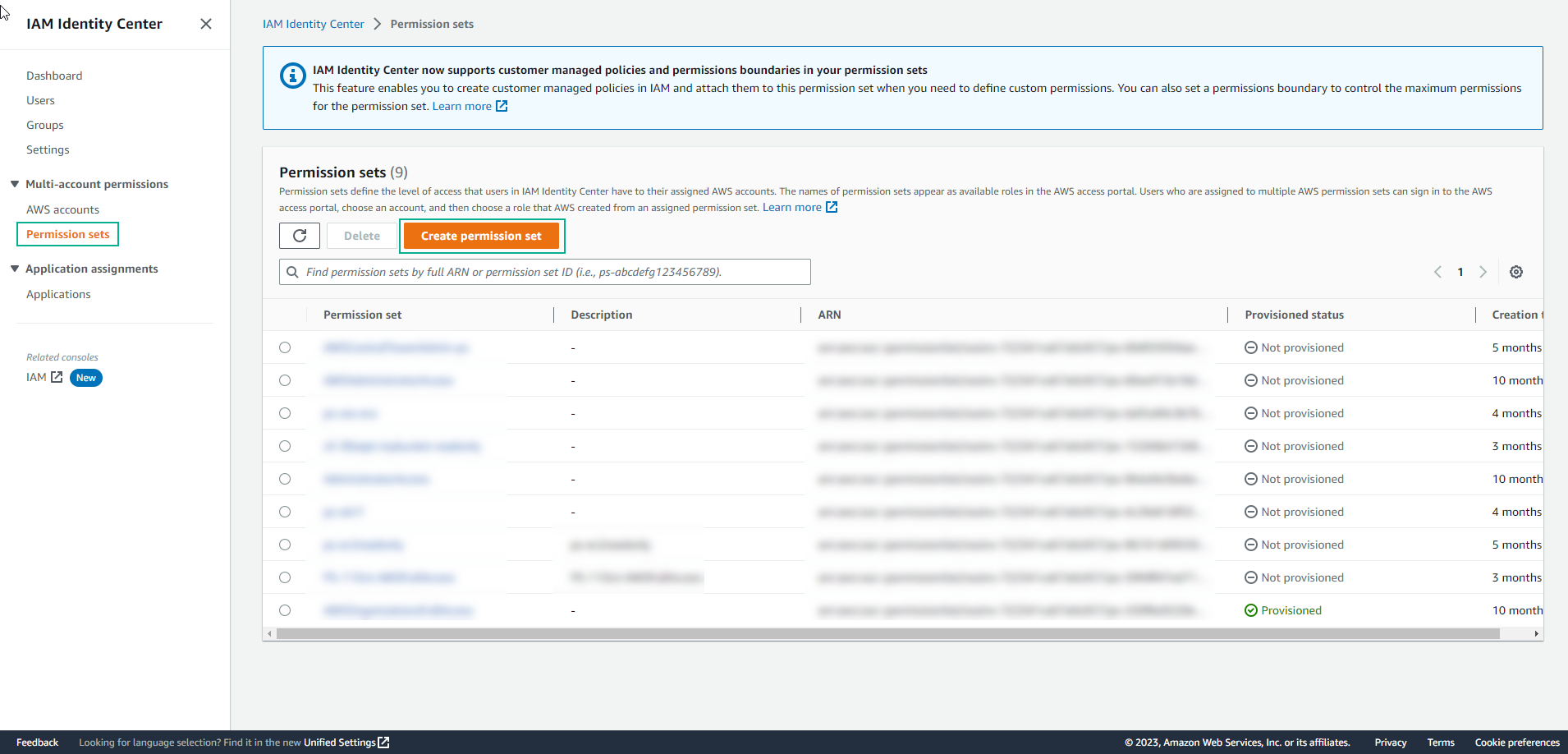Viewport: 1568px width, 754px height.
Task: Click the refresh permission sets icon button
Action: pyautogui.click(x=300, y=236)
